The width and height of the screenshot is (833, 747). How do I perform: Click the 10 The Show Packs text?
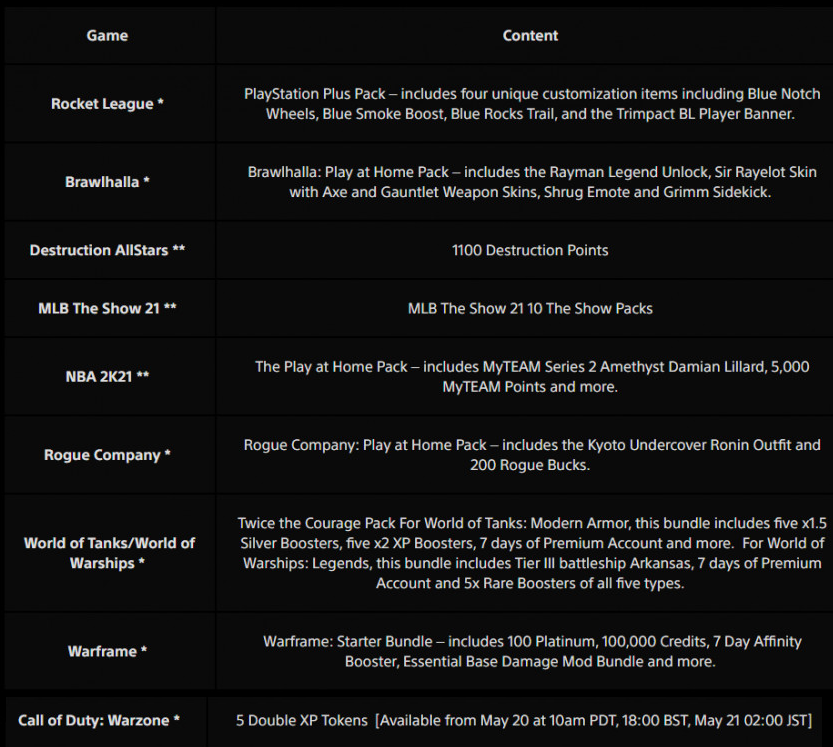point(530,308)
